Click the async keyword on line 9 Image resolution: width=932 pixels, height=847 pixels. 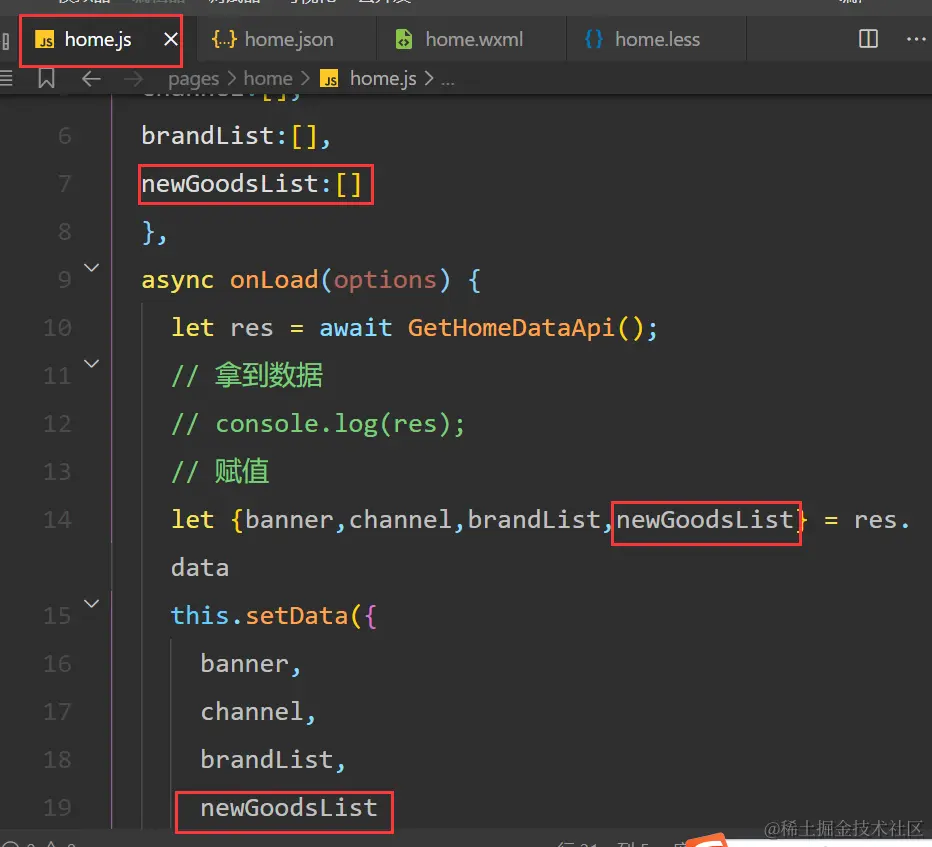coord(178,281)
